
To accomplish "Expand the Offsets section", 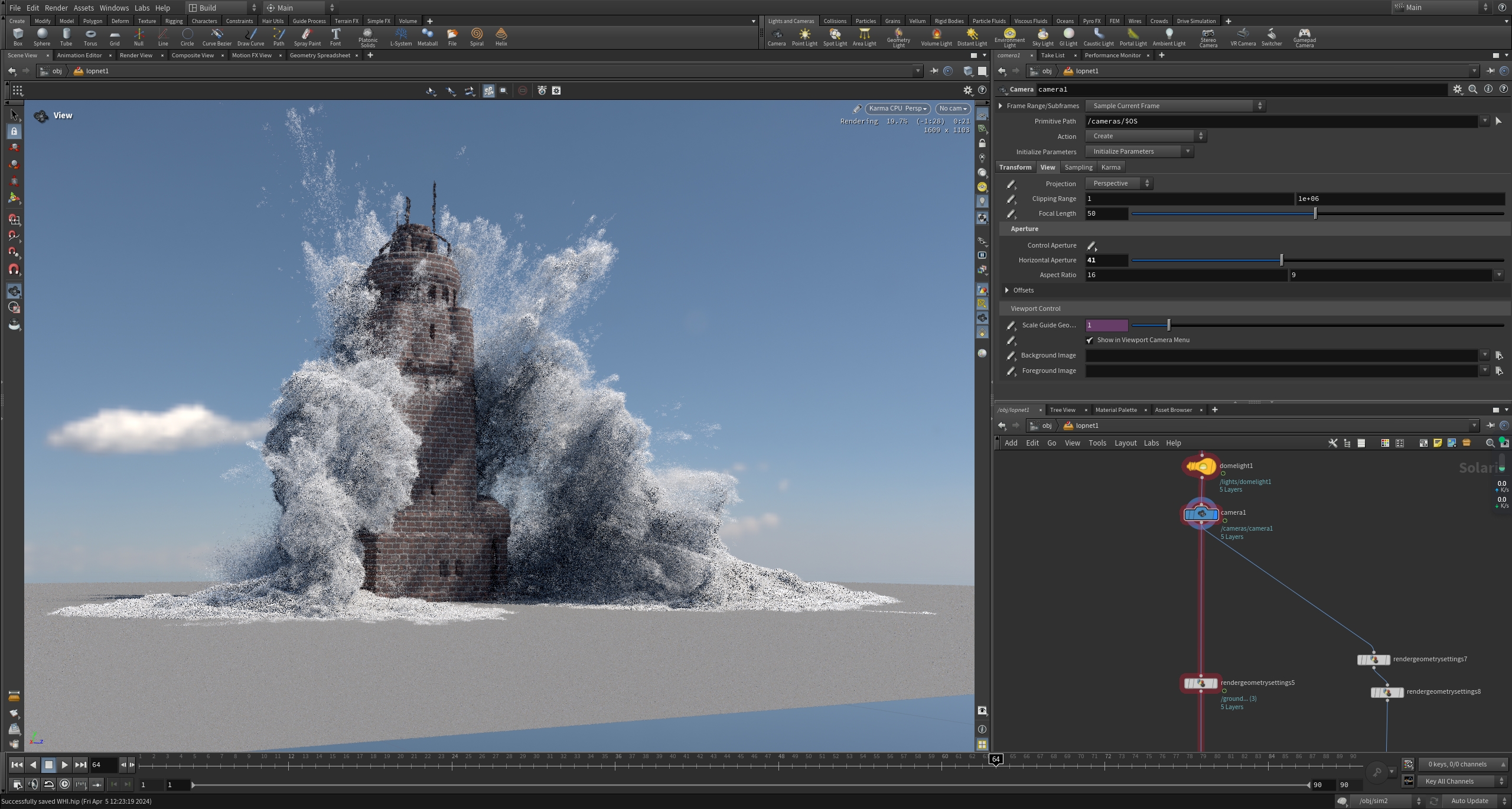I will (x=1007, y=290).
